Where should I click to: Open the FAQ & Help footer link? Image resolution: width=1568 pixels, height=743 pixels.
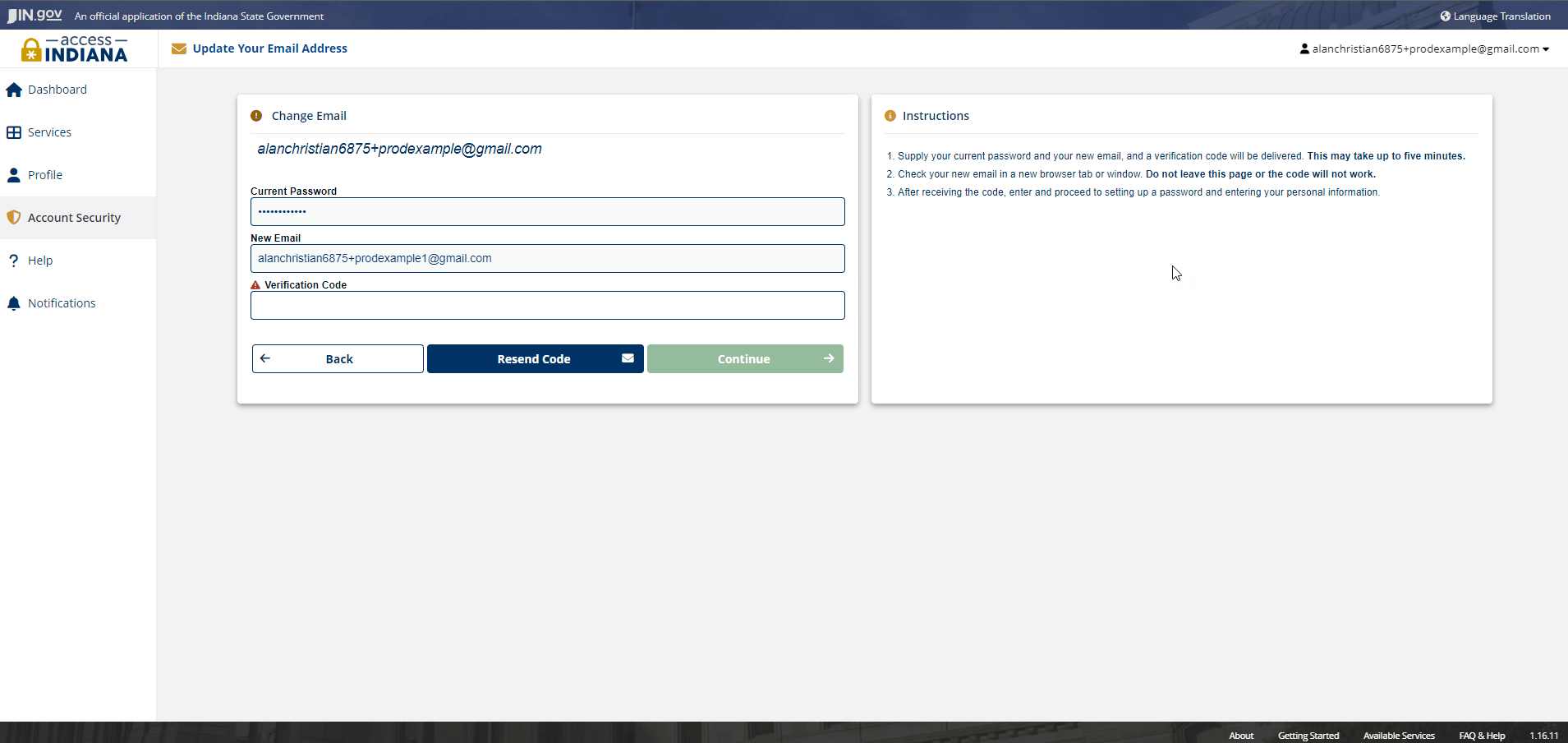click(1482, 736)
